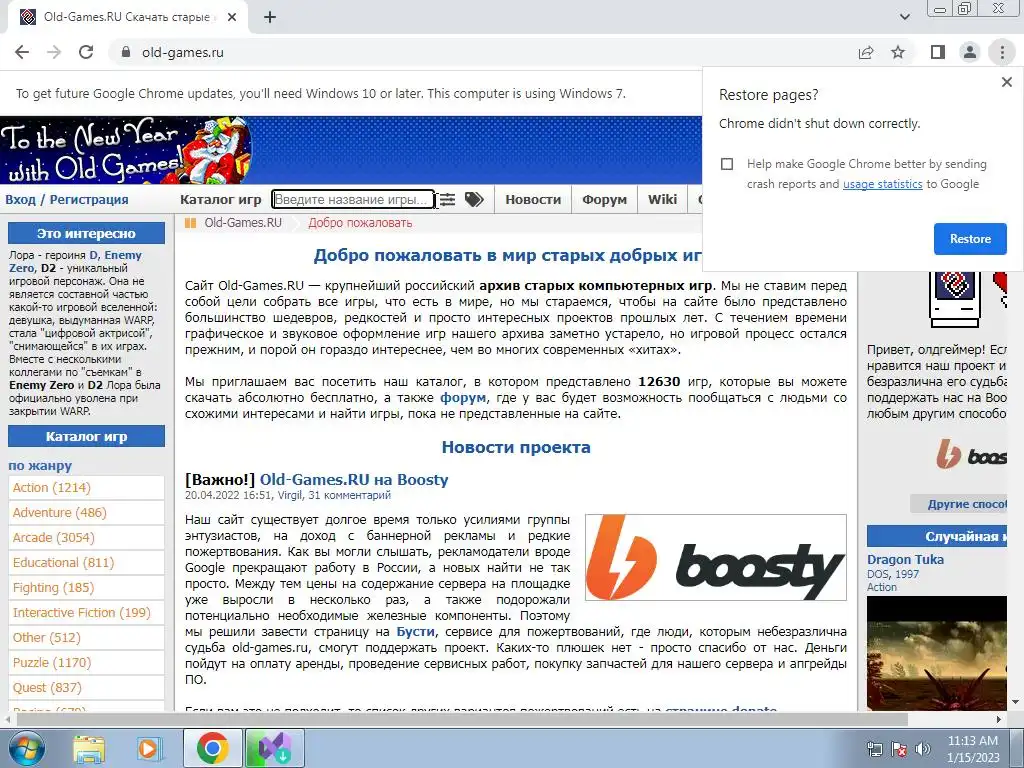The image size is (1024, 768).
Task: Open the Windows Start menu
Action: [x=26, y=748]
